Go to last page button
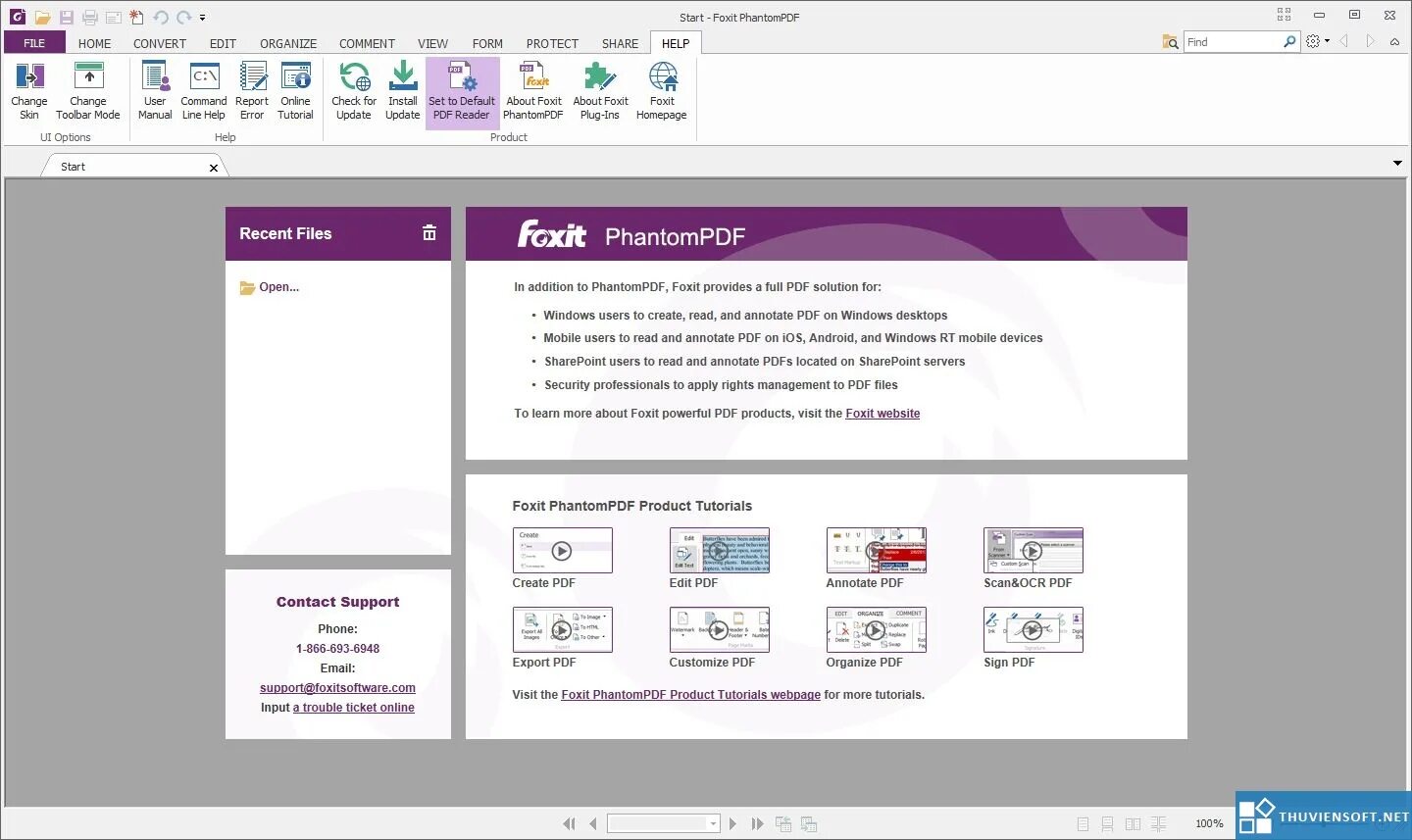 click(x=757, y=824)
